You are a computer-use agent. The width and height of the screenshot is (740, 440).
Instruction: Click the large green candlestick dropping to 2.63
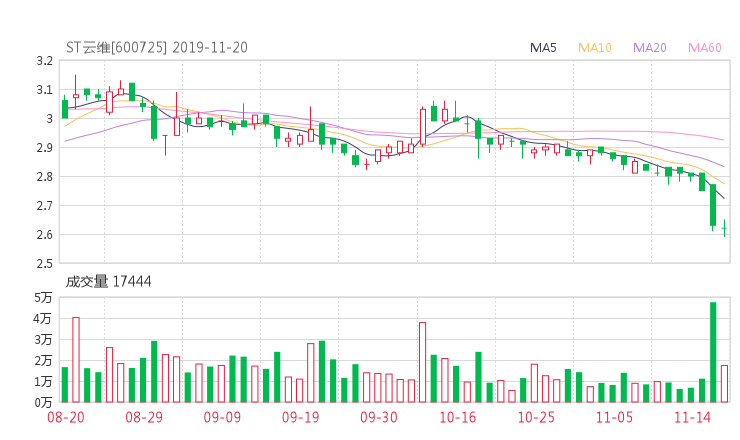[x=713, y=205]
